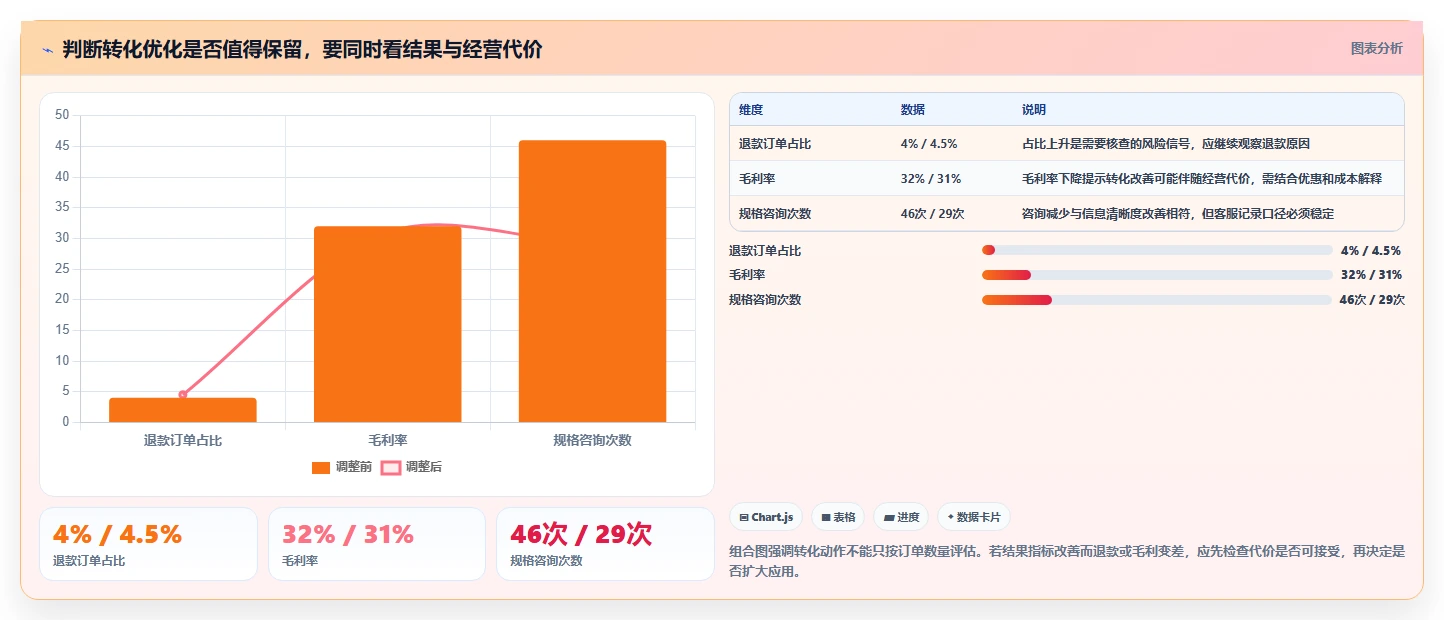Open the 46次 / 29次 stat card
The image size is (1444, 620).
(605, 544)
